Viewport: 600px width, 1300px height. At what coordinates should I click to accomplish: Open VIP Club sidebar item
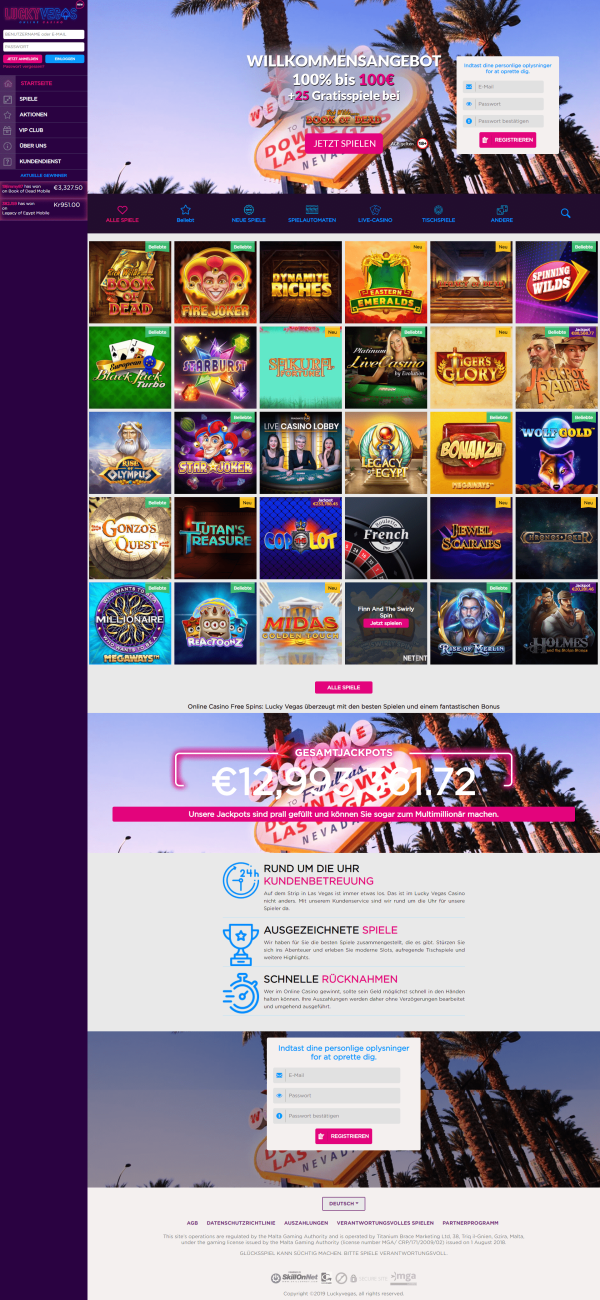[x=44, y=130]
